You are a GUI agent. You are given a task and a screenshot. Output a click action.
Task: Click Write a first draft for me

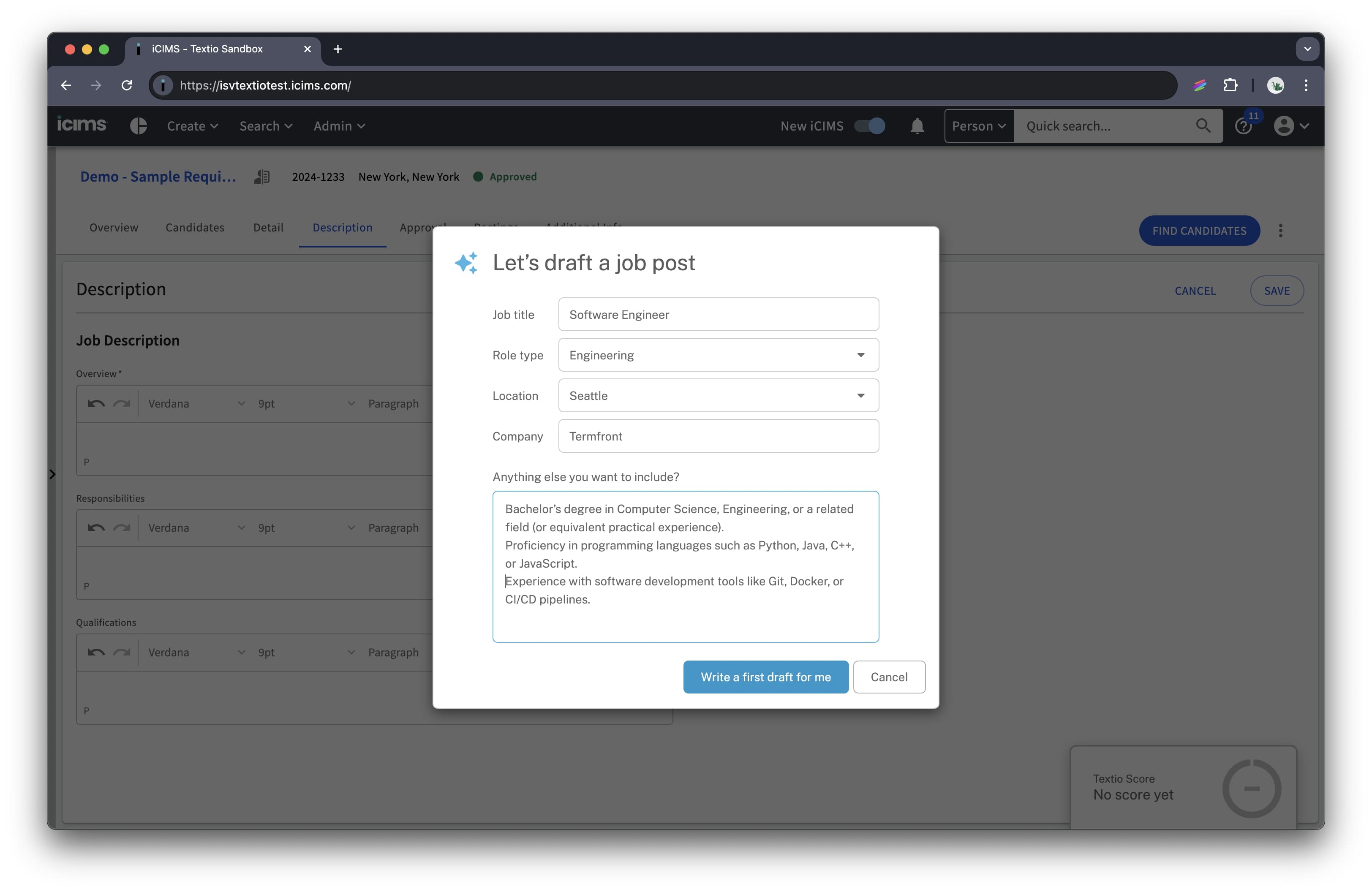click(765, 677)
